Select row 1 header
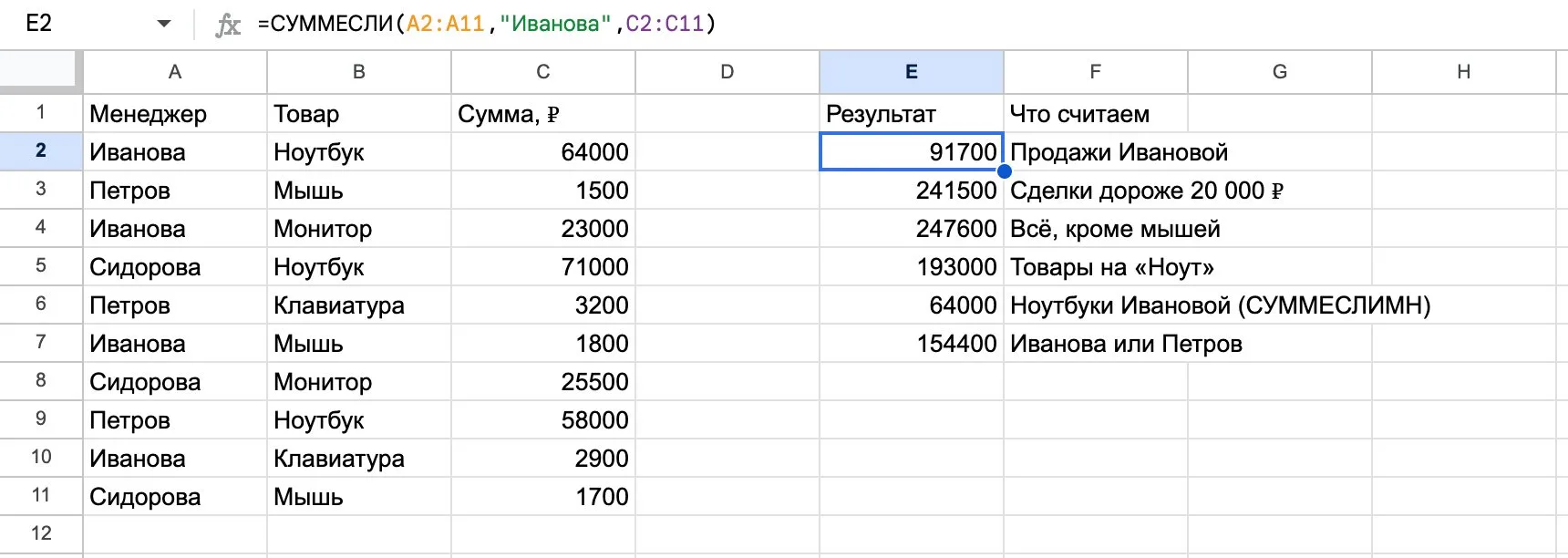Viewport: 1568px width, 558px height. pos(41,113)
